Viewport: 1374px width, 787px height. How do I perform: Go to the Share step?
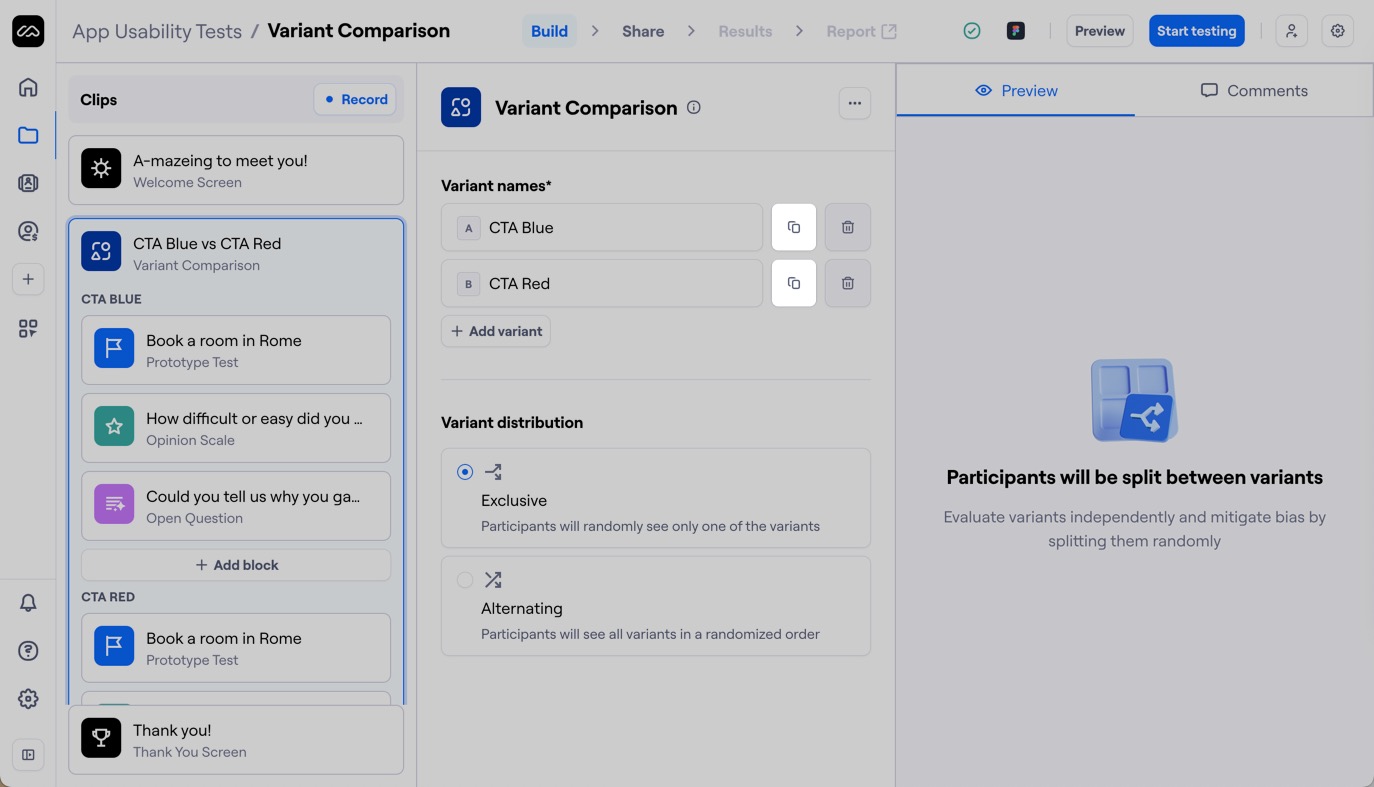tap(643, 31)
